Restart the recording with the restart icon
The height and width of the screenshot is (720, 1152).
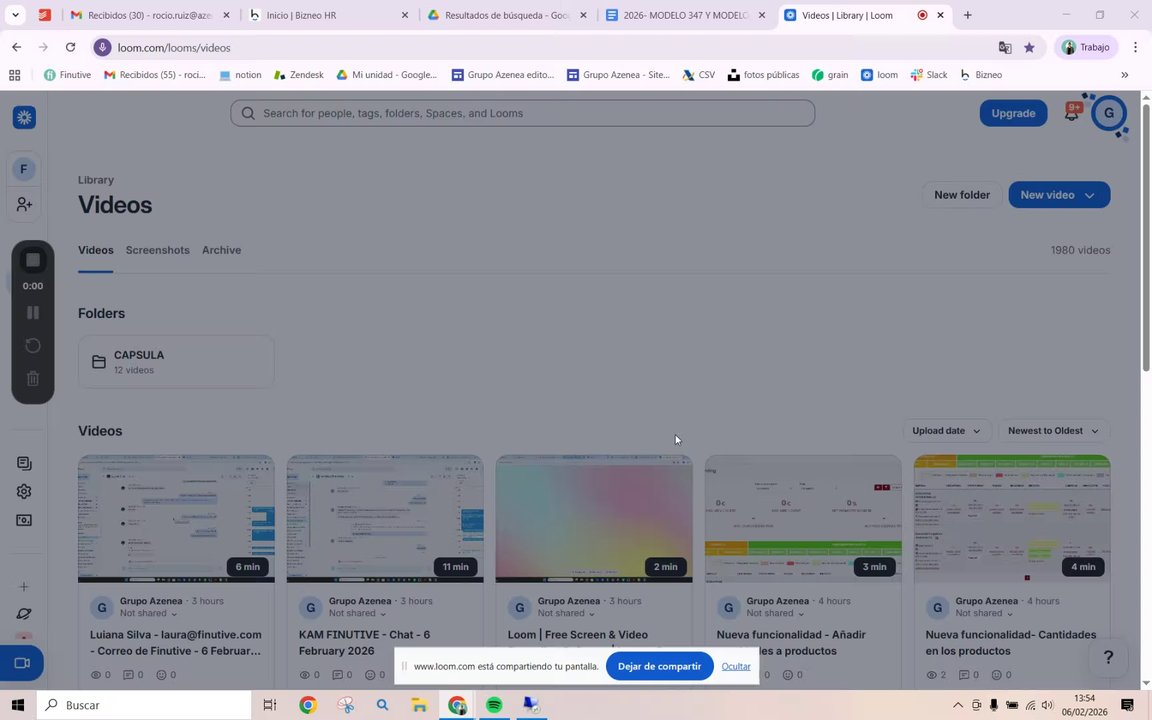pos(32,345)
